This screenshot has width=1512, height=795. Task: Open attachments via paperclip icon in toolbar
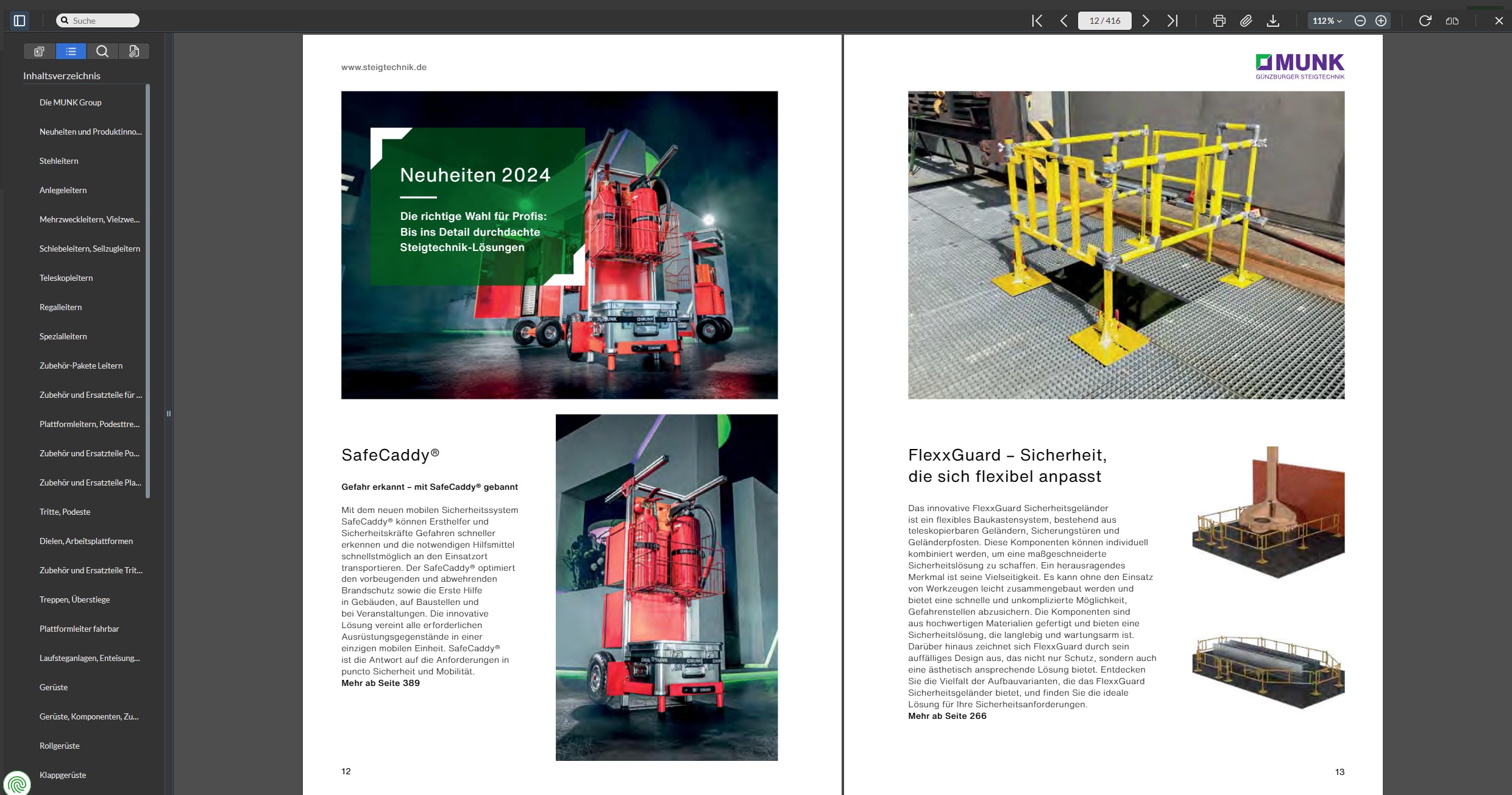click(x=1246, y=21)
